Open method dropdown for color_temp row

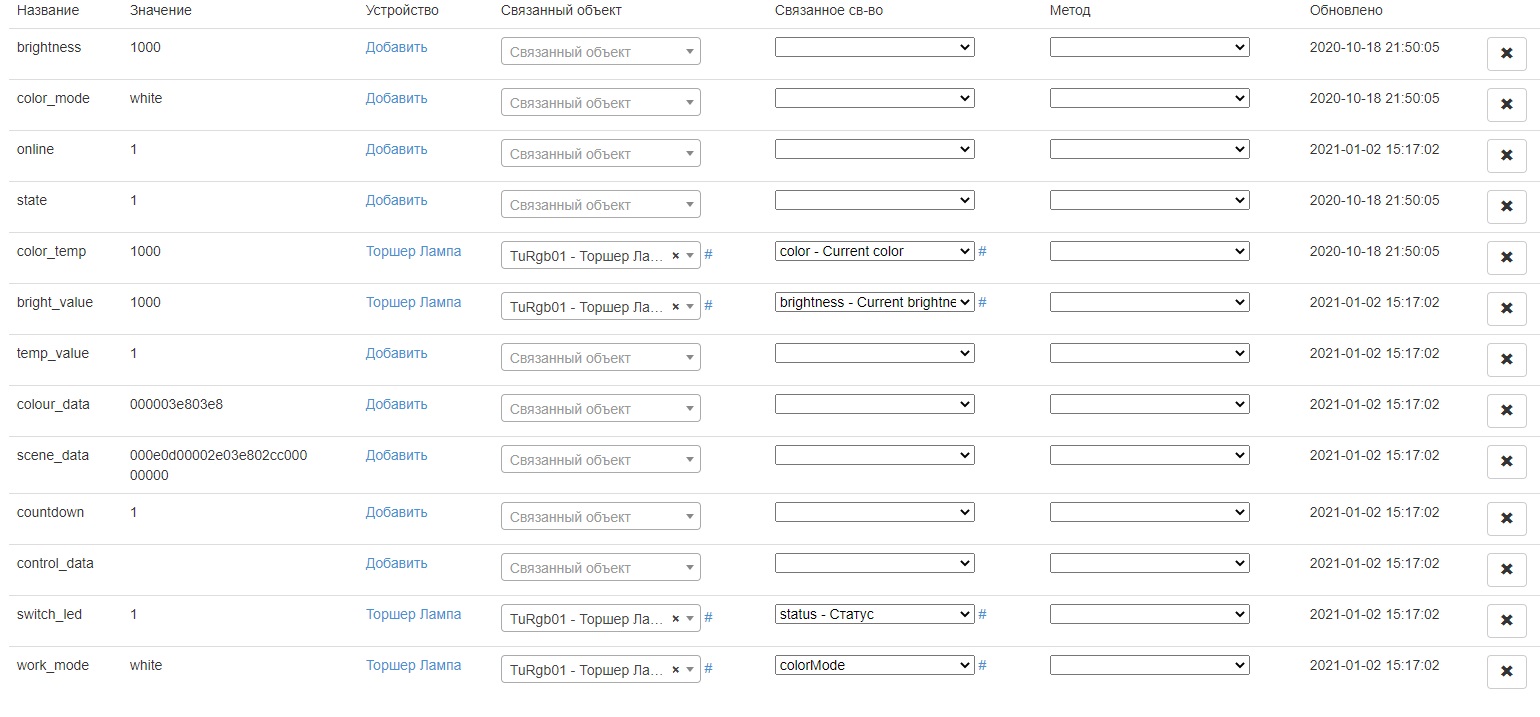pos(1149,251)
